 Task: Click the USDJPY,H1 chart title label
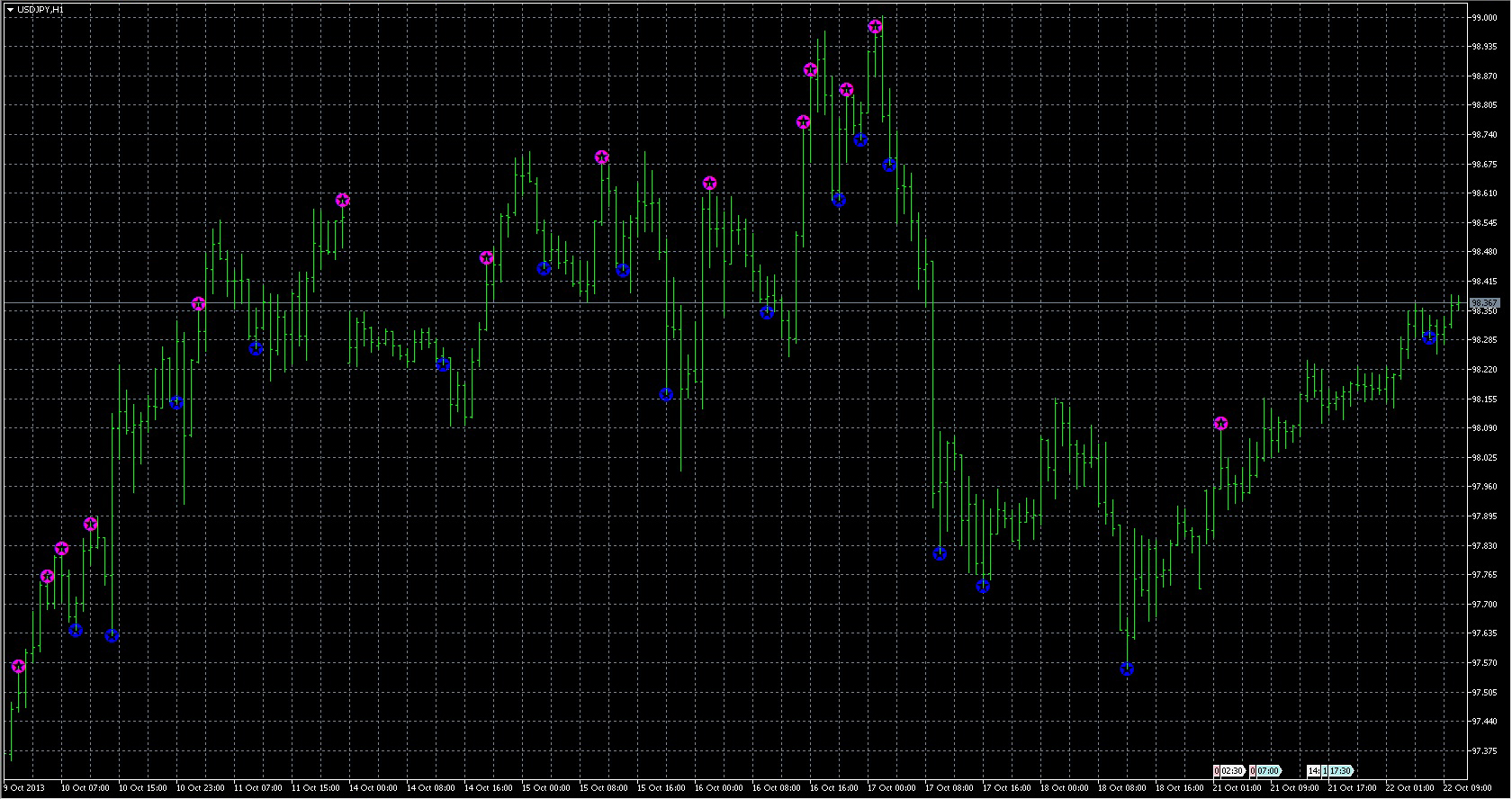[40, 9]
